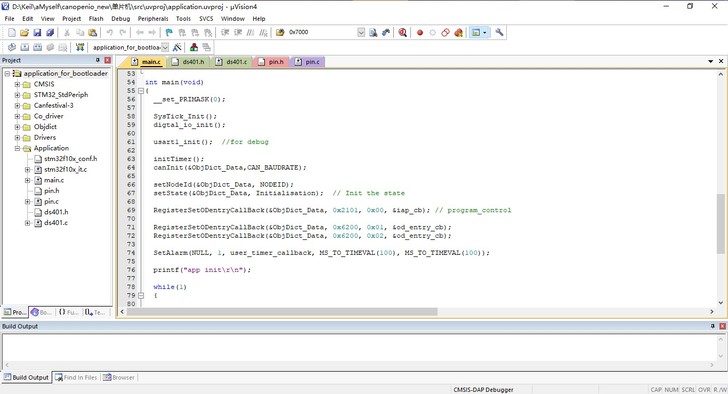Click the editor vertical scrollbar thumb

click(721, 224)
